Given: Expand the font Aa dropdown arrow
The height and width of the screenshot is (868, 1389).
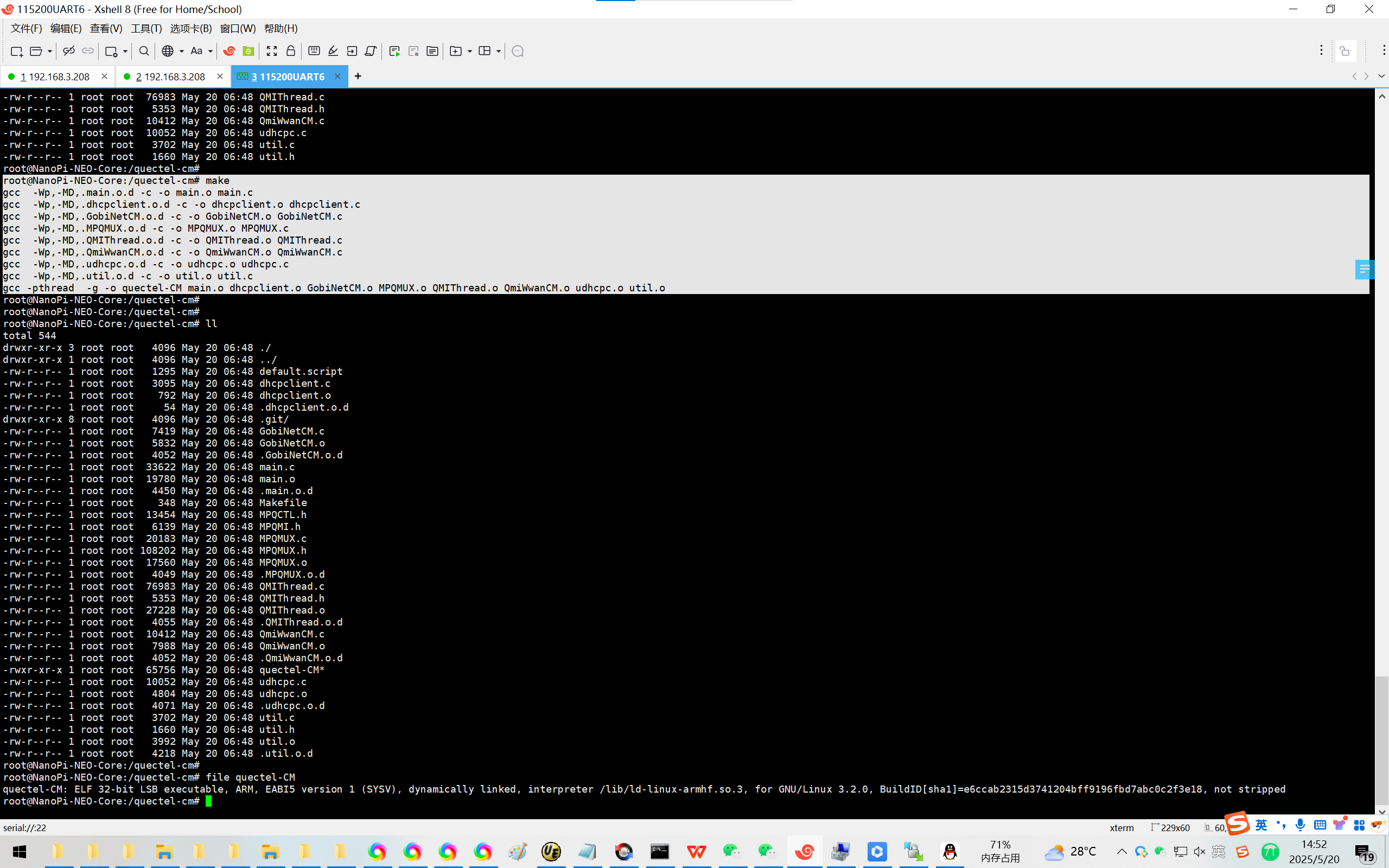Looking at the screenshot, I should (x=211, y=51).
